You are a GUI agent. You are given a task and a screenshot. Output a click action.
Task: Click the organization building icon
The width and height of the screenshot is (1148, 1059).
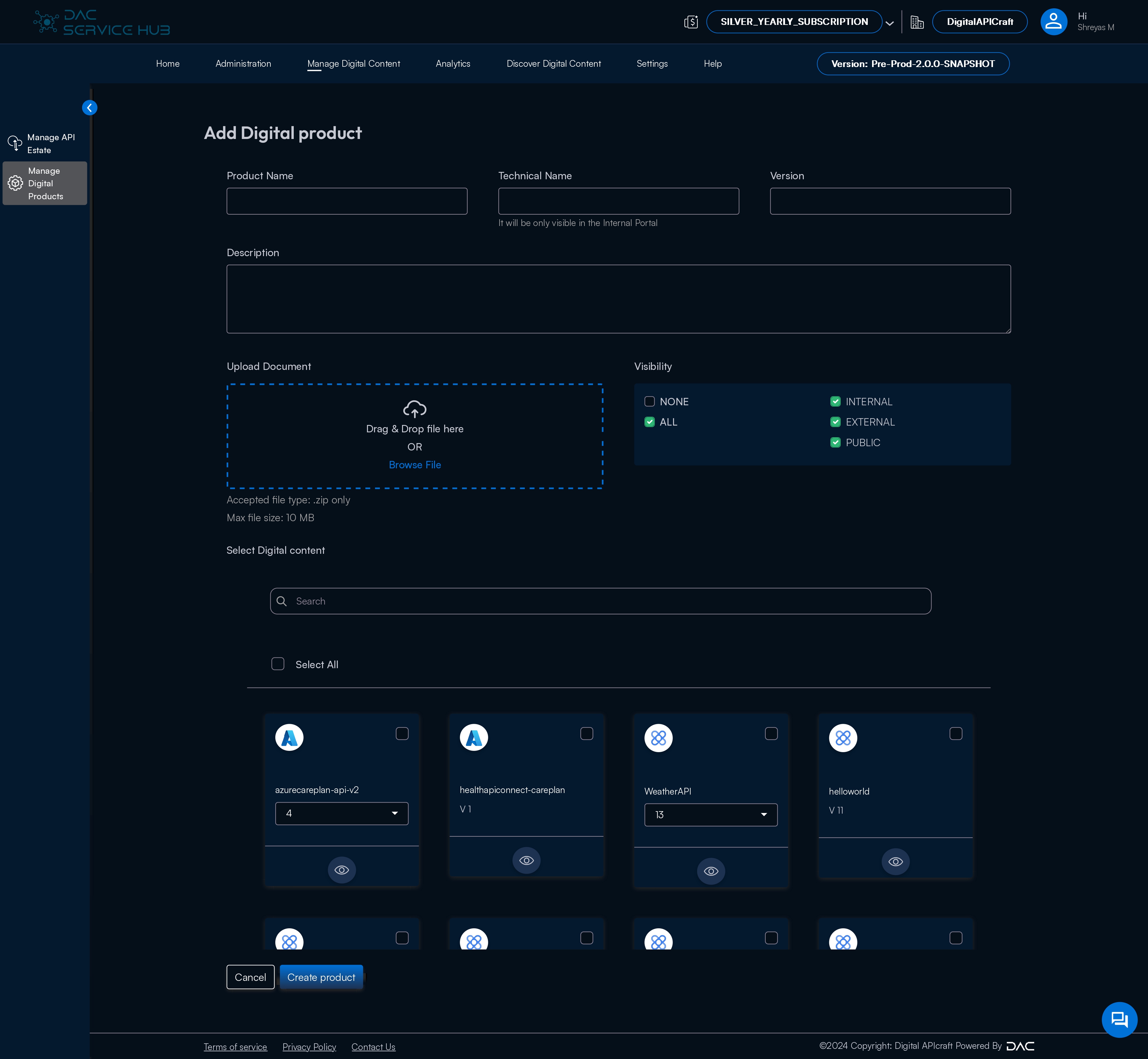pyautogui.click(x=916, y=22)
